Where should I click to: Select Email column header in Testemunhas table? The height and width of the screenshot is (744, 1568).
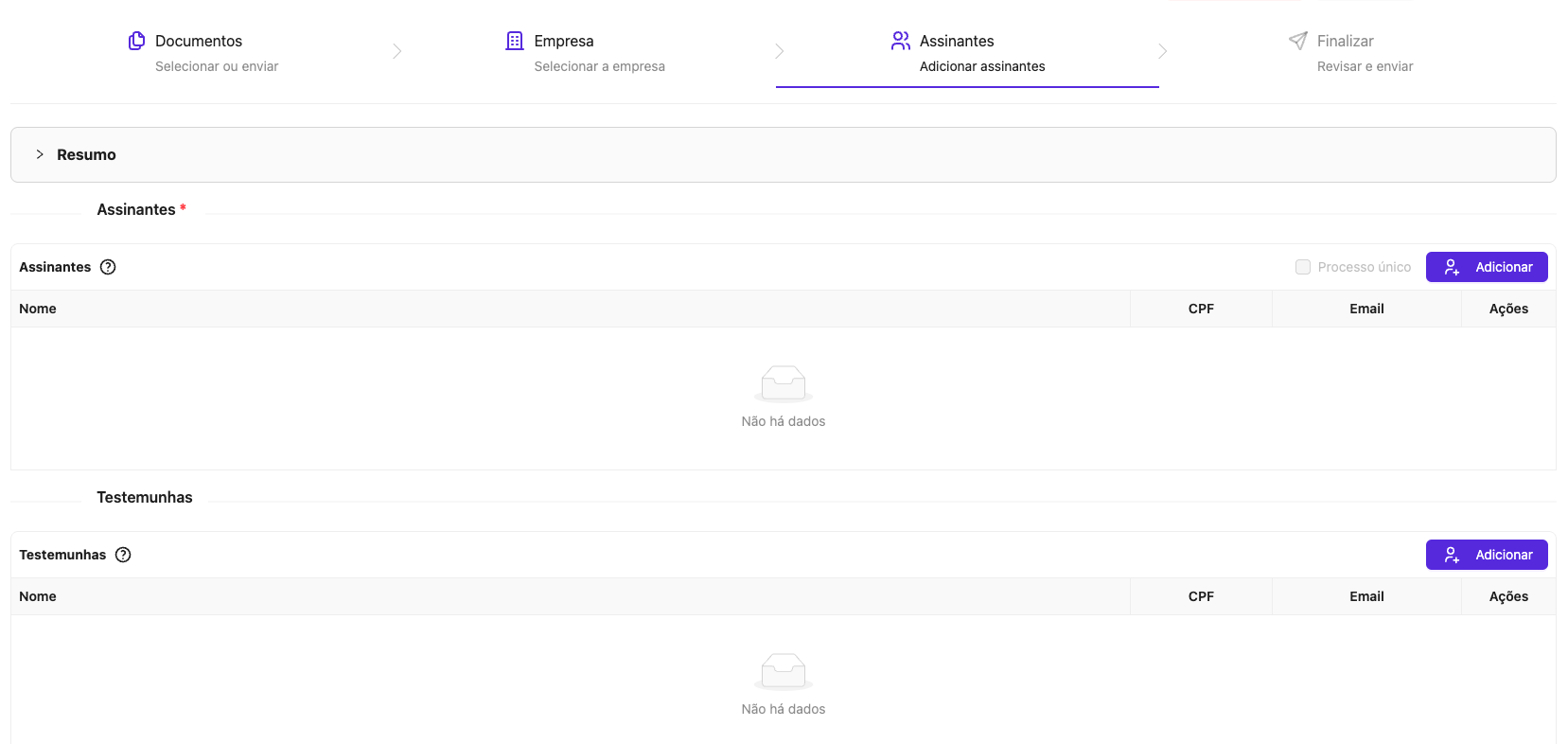click(1366, 596)
